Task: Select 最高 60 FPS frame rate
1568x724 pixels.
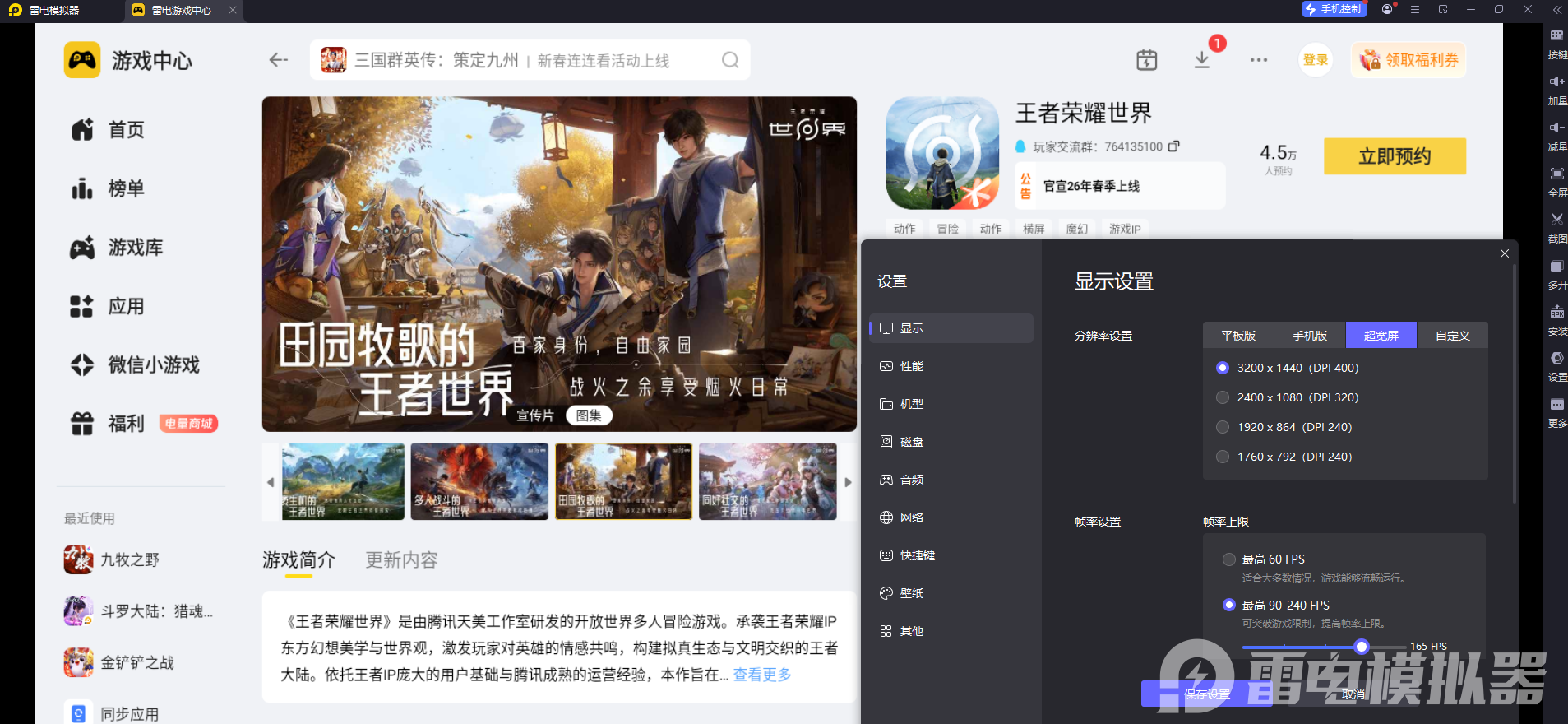Action: (x=1264, y=559)
